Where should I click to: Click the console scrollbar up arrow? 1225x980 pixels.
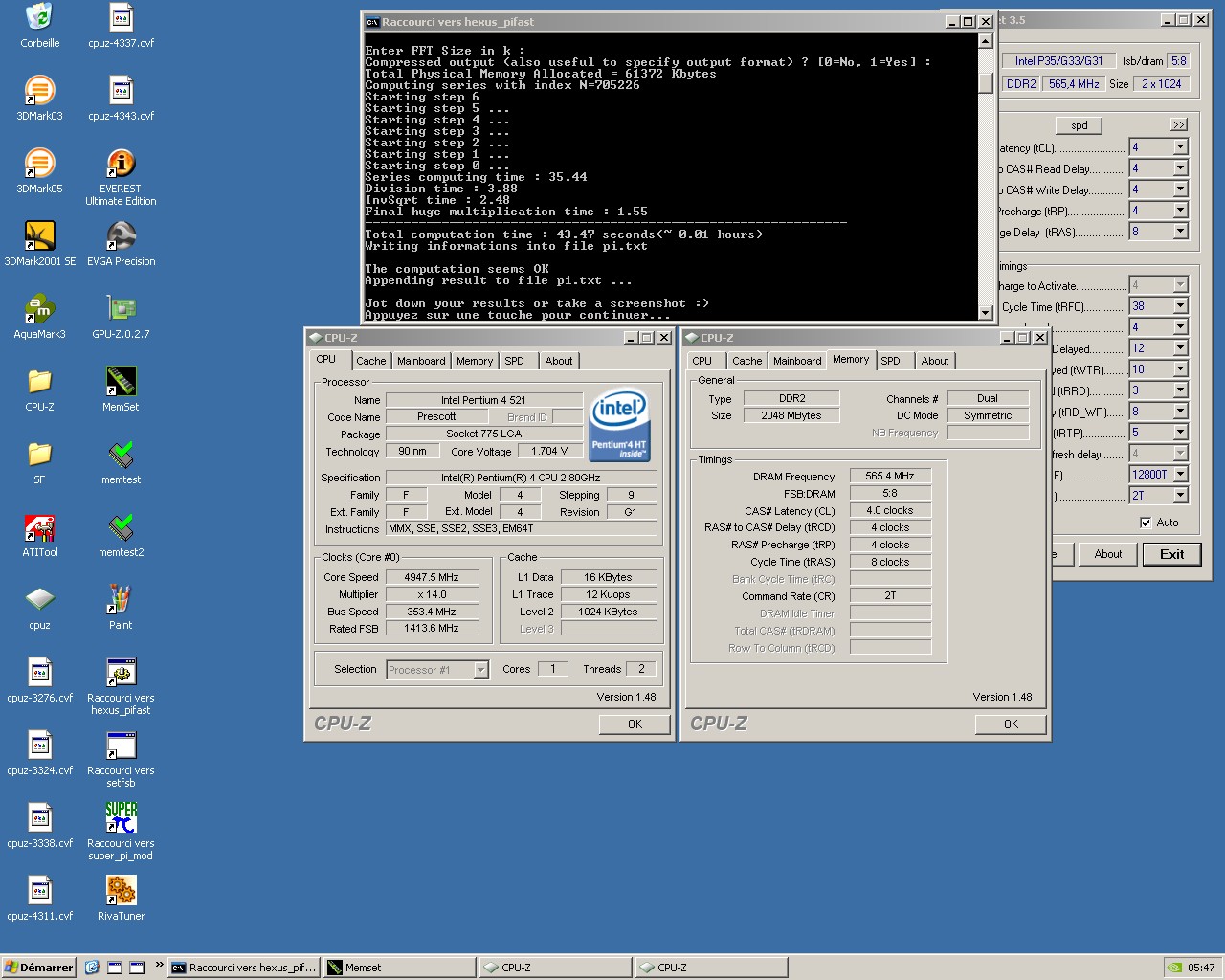(986, 41)
